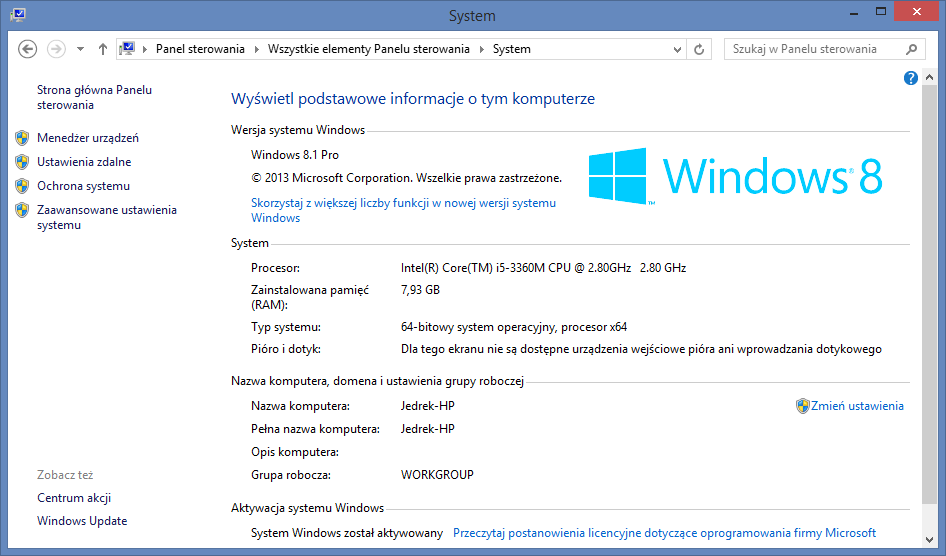Open Centrum akcji
Viewport: 946px width, 556px height.
point(74,498)
